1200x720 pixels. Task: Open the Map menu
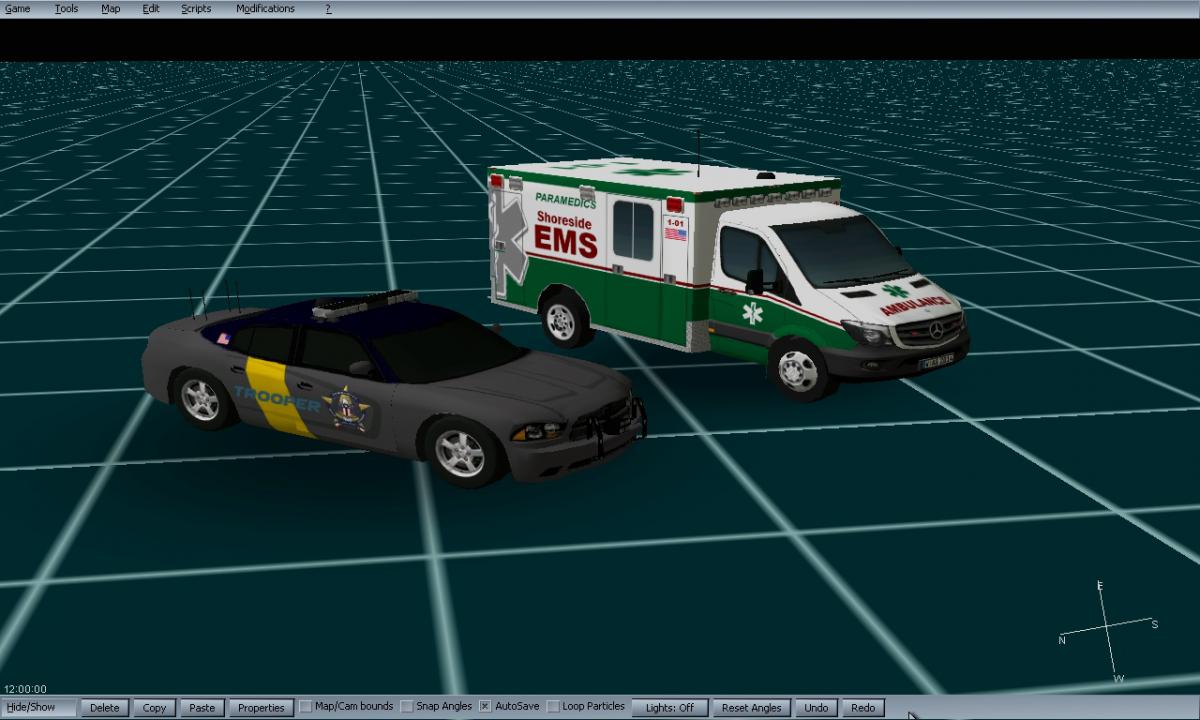pos(110,9)
